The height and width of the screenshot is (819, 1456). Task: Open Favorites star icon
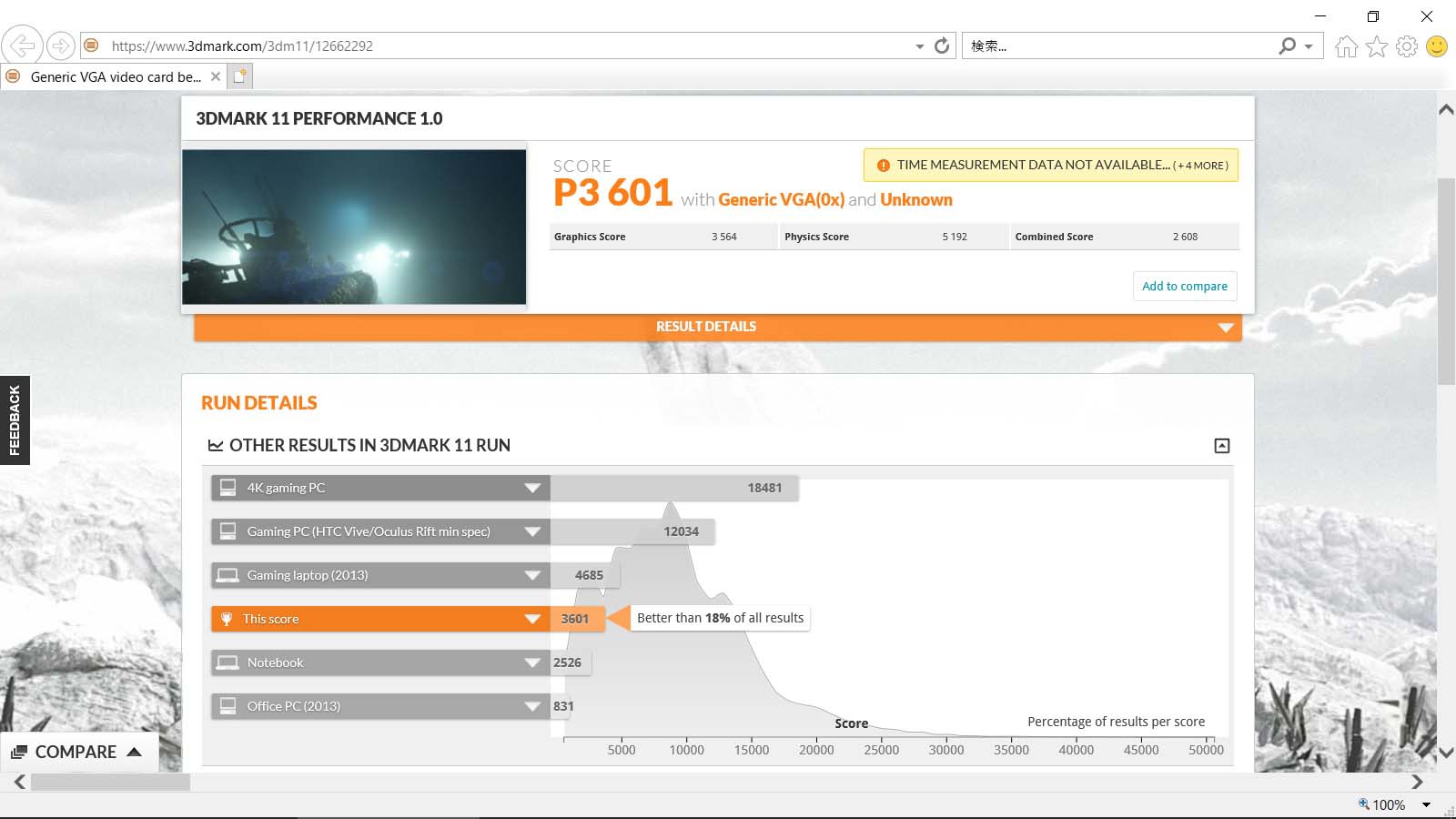pos(1377,46)
